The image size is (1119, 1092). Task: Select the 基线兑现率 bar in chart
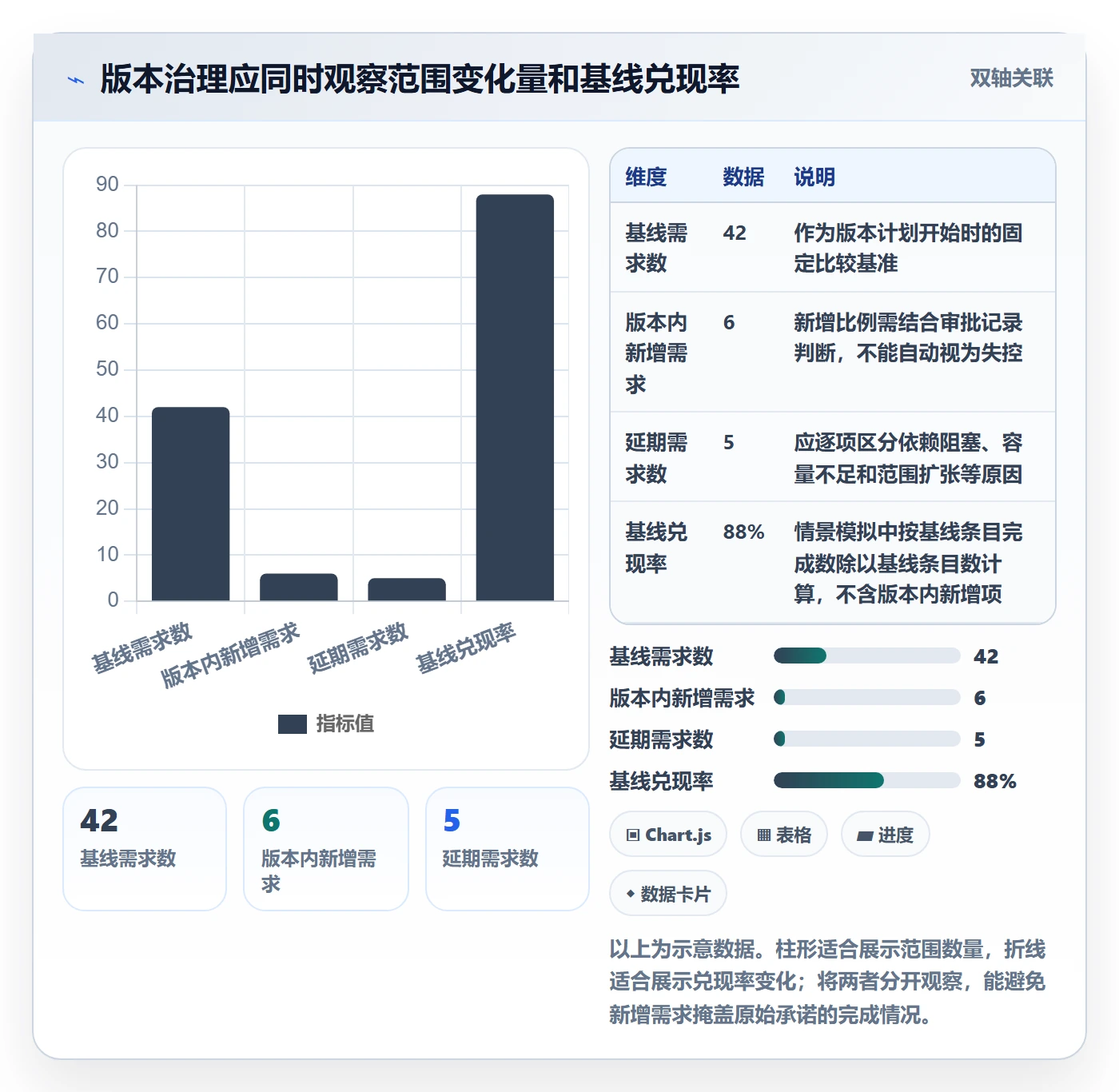point(515,397)
